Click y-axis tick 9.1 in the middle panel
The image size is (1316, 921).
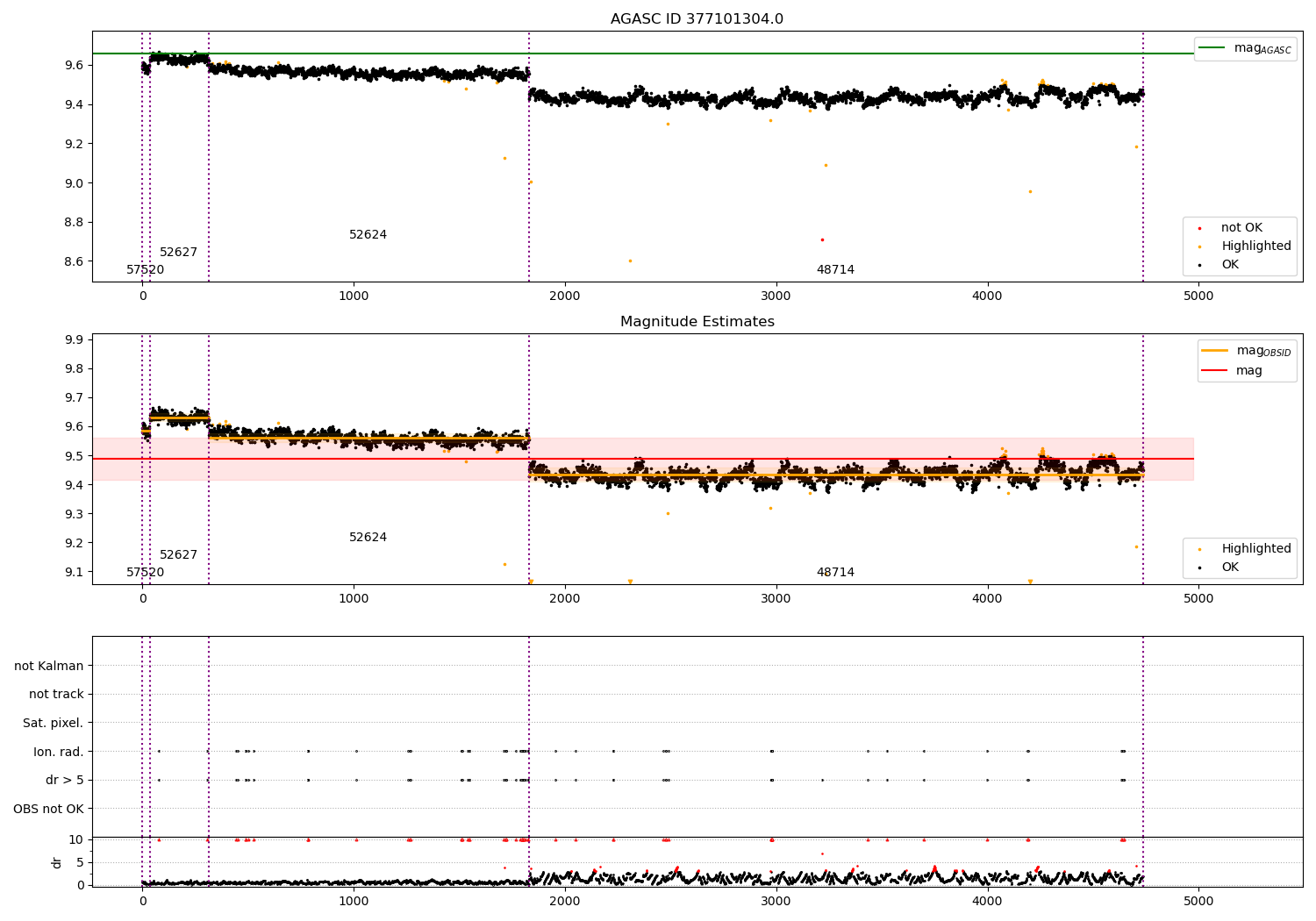click(x=73, y=572)
